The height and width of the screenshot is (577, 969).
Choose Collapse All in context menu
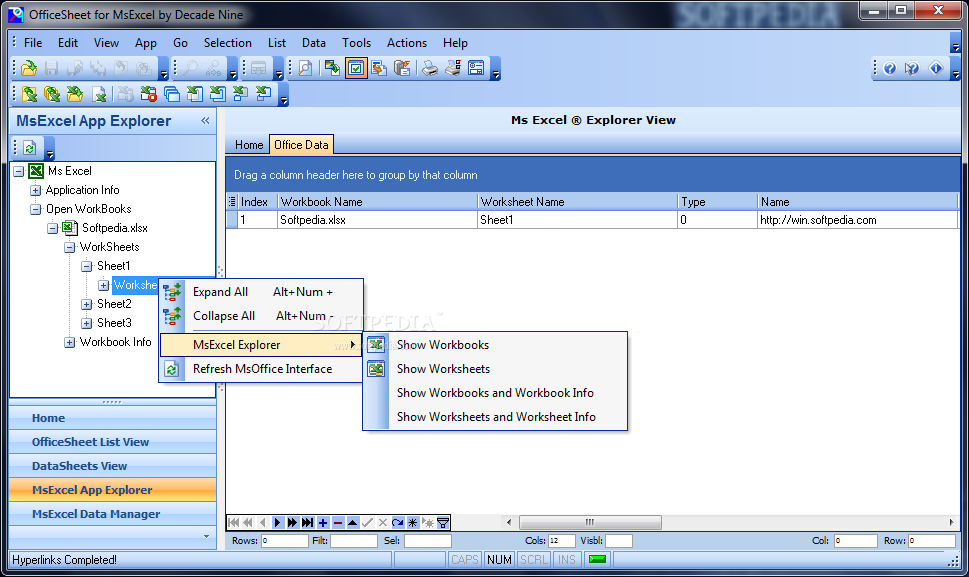[x=261, y=316]
